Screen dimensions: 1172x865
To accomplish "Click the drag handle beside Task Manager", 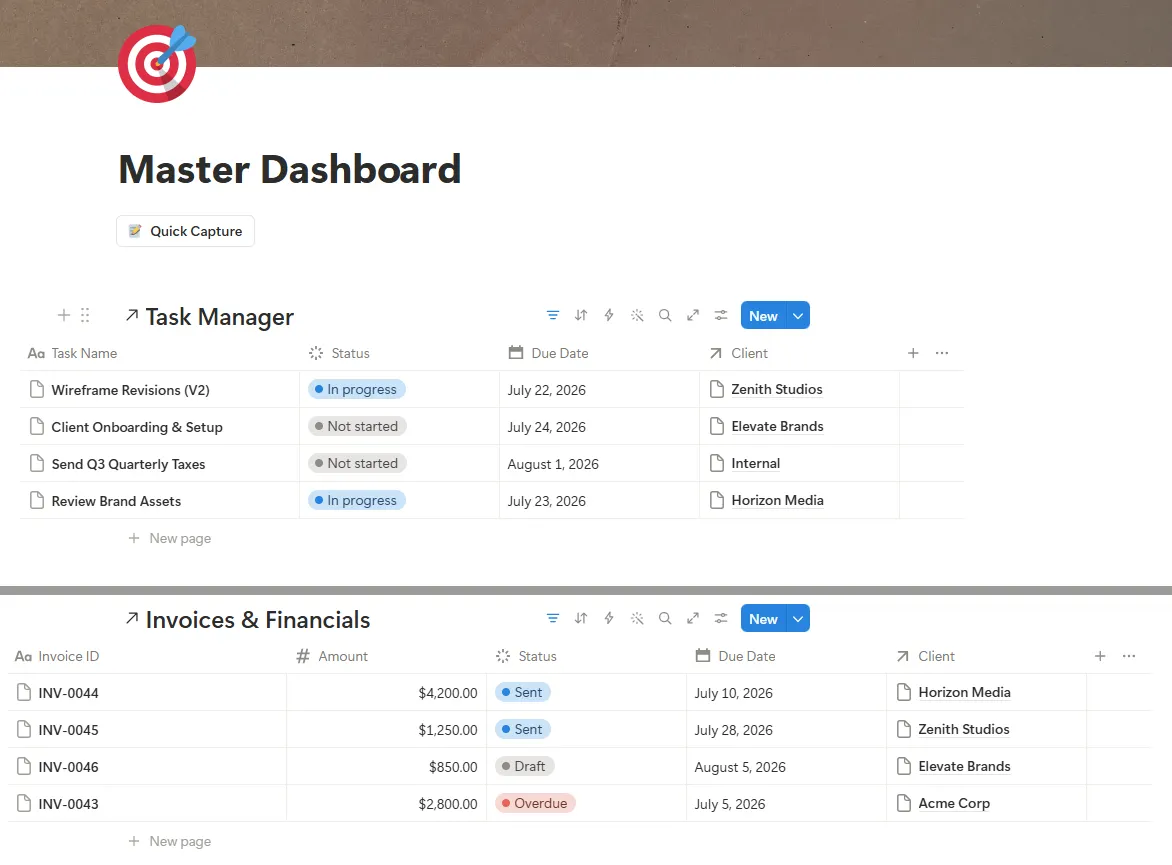I will point(85,315).
